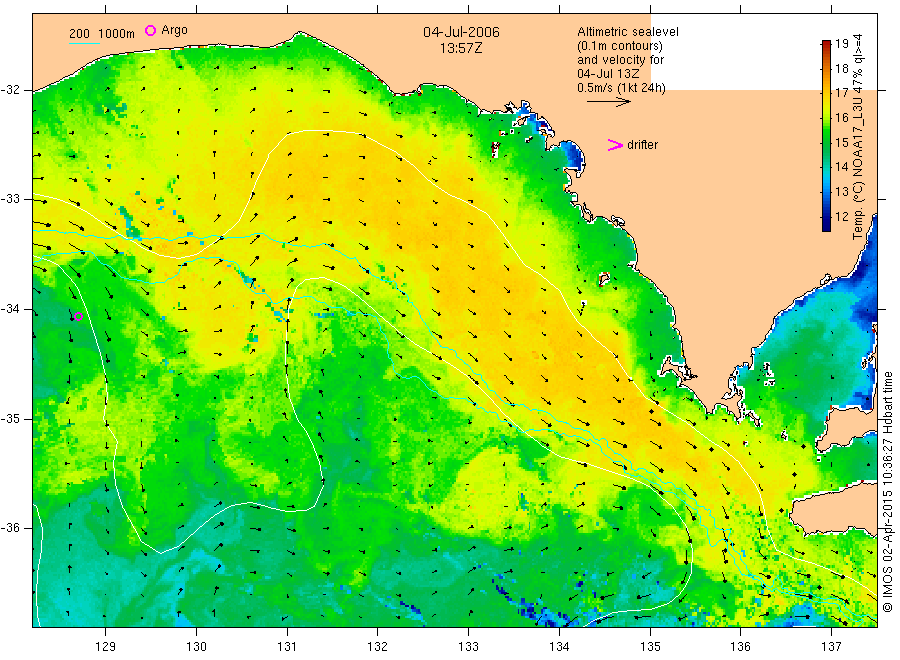900x660 pixels.
Task: Click the magenta drifter arrow symbol in legend
Action: point(615,145)
